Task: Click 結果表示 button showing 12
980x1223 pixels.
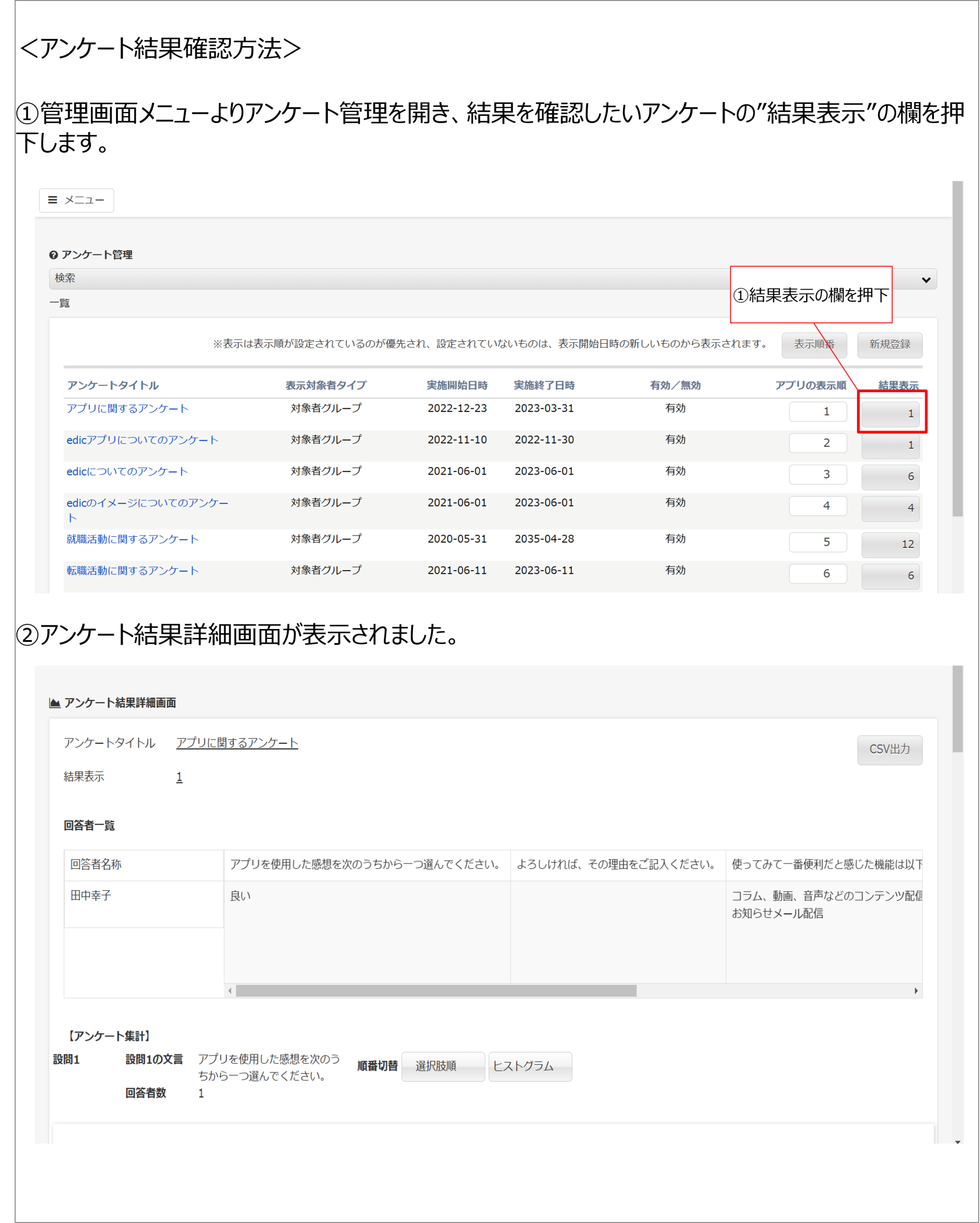Action: click(891, 544)
